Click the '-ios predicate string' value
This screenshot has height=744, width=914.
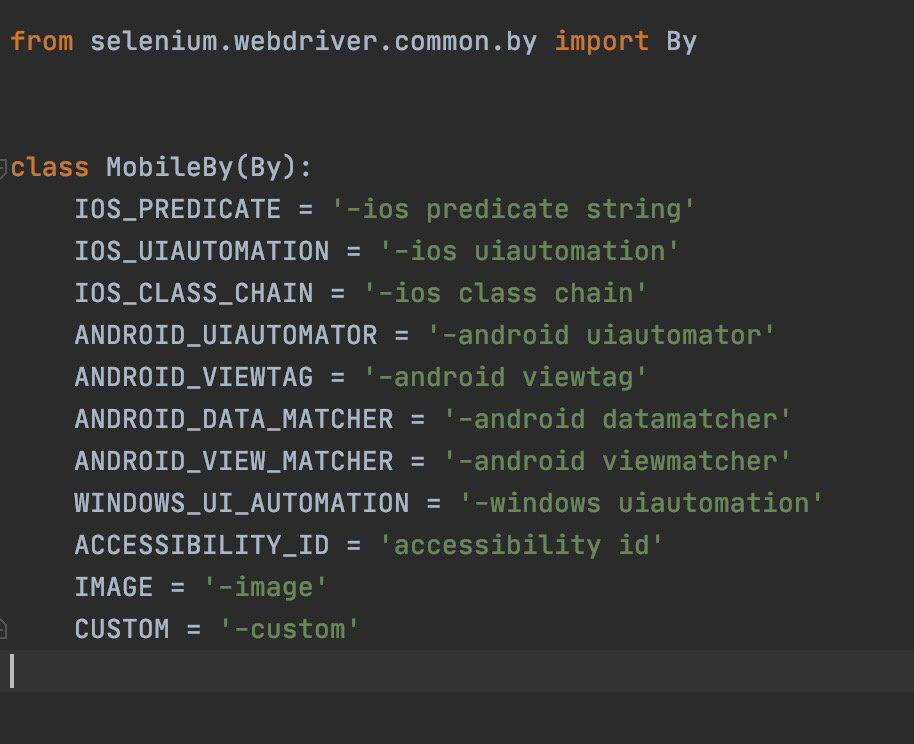click(513, 210)
